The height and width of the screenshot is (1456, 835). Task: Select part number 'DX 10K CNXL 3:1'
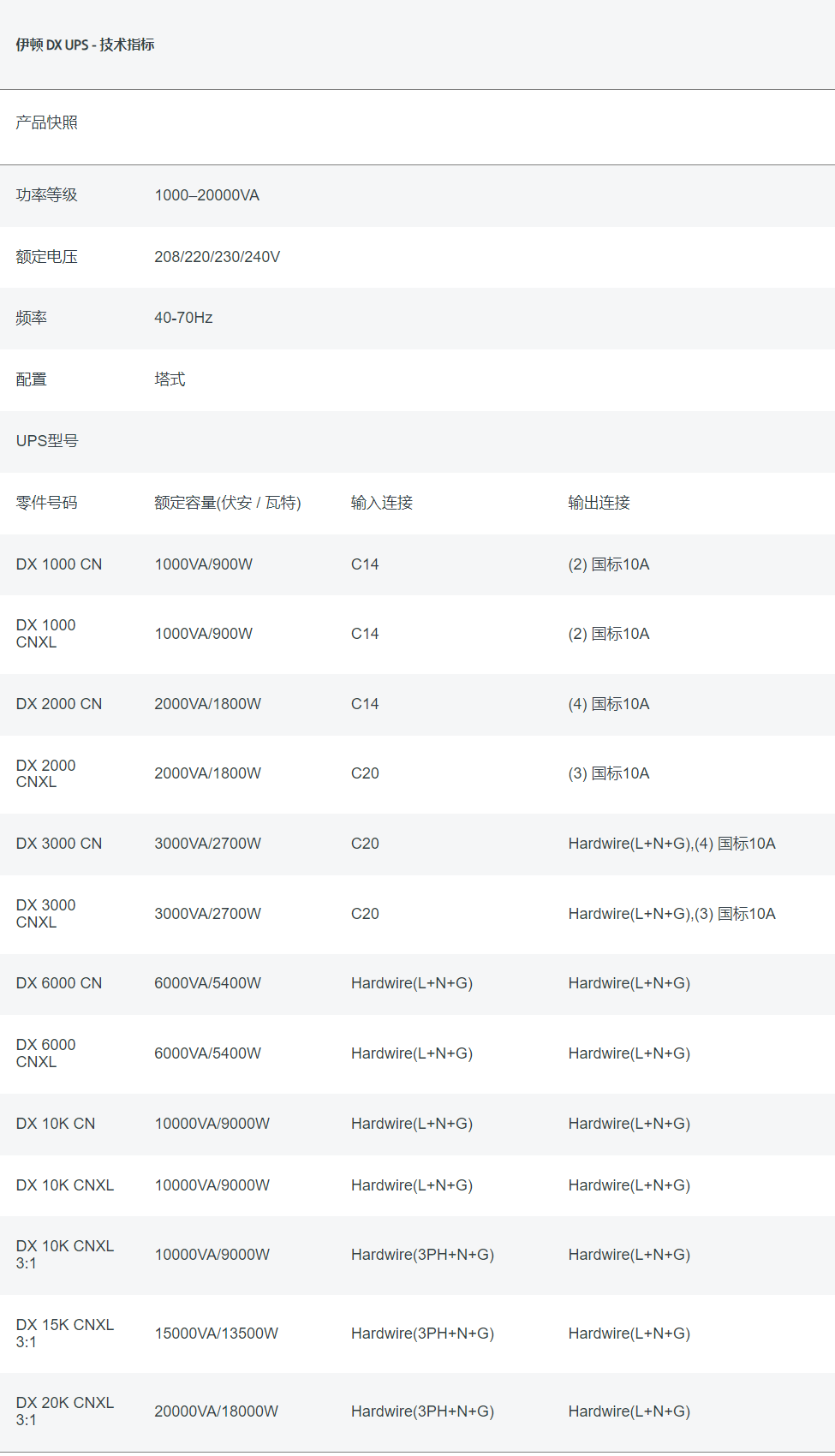pyautogui.click(x=65, y=1255)
